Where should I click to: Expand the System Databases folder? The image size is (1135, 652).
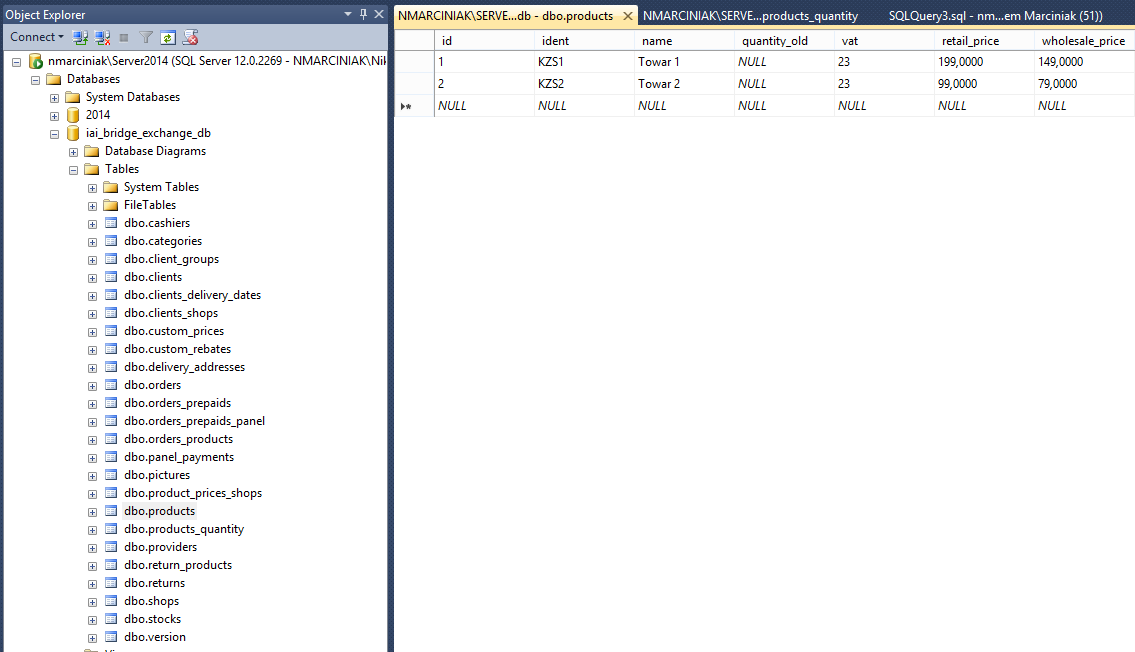pos(55,97)
